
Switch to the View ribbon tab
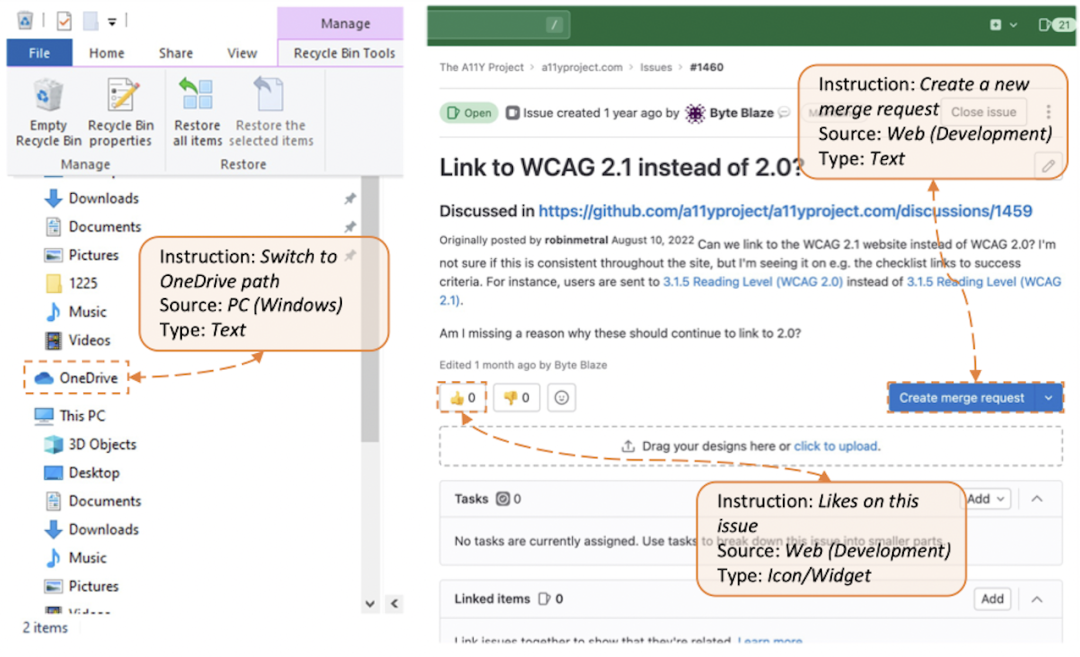(x=242, y=53)
